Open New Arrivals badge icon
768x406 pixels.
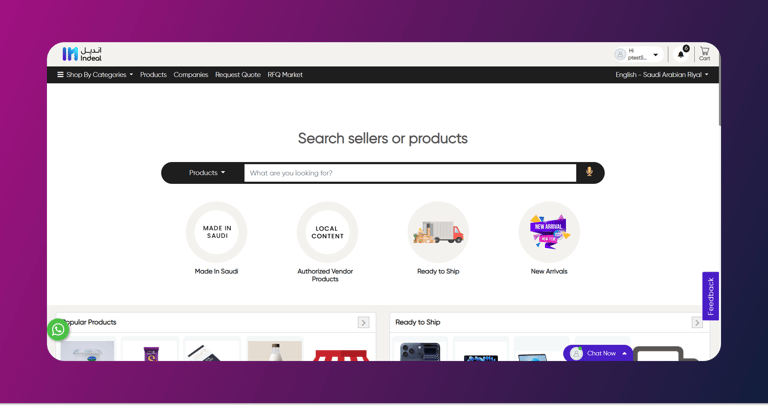pyautogui.click(x=549, y=232)
